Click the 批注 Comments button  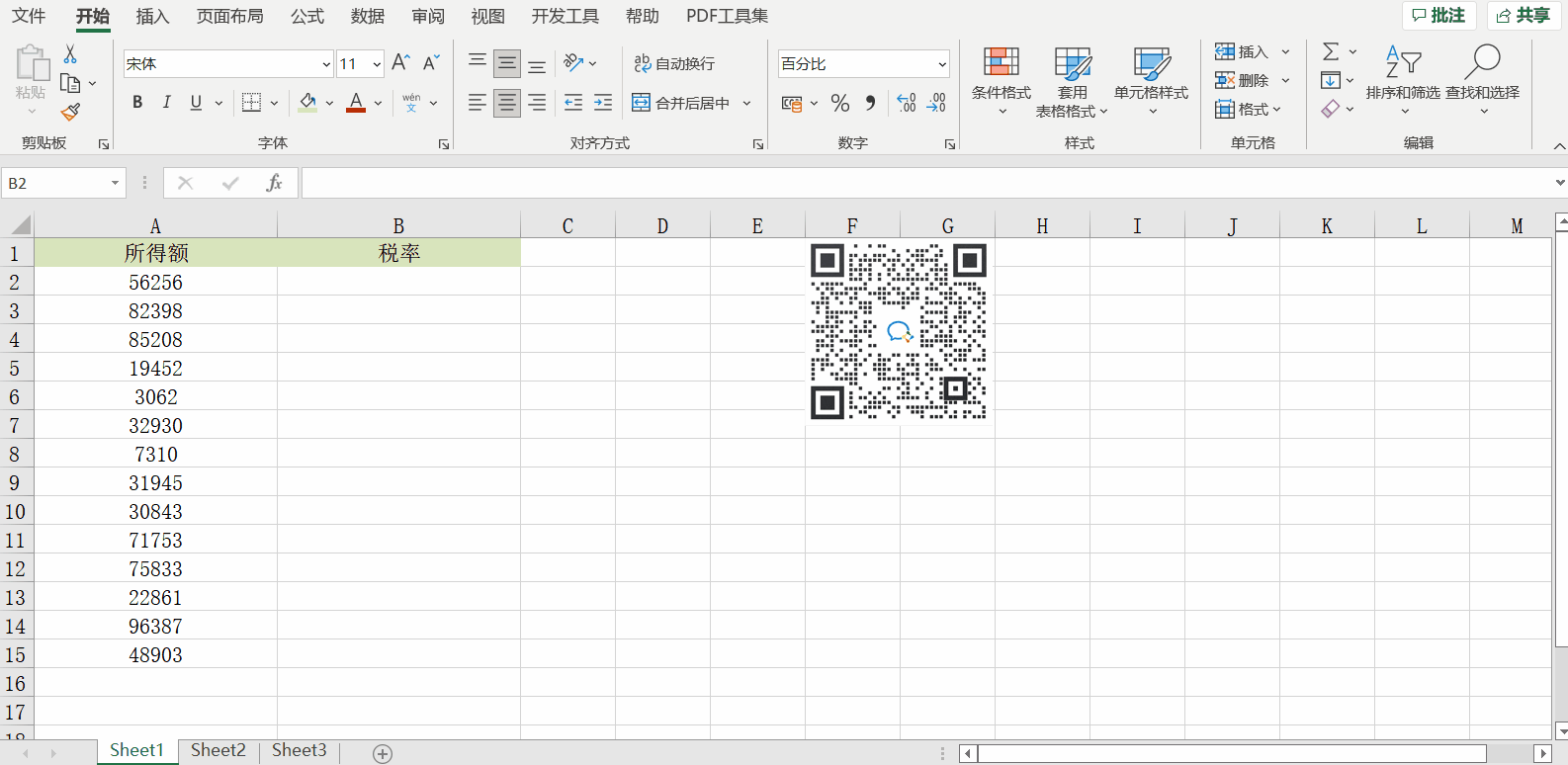pos(1438,15)
